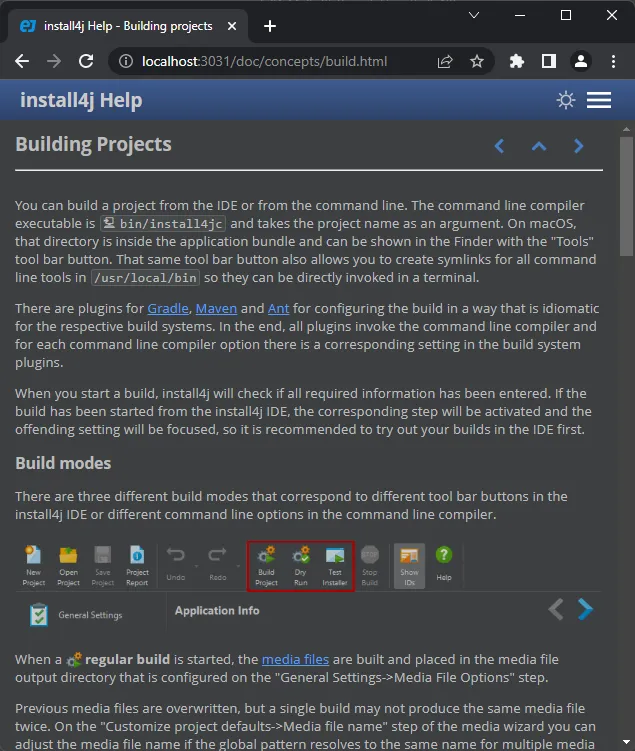Click the Building Projects page heading
Viewport: 635px width, 751px height.
[93, 144]
